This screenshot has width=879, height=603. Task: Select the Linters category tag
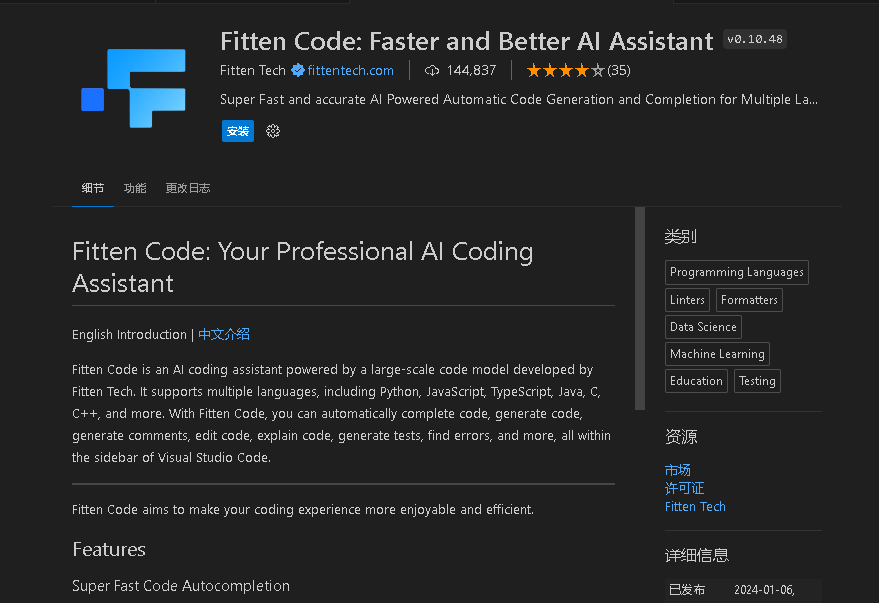point(687,300)
